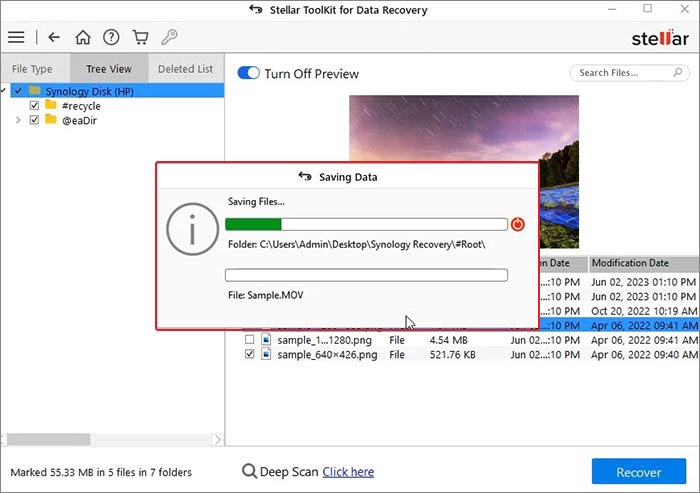
Task: Click the Deep Scan magnifier icon
Action: coord(249,472)
